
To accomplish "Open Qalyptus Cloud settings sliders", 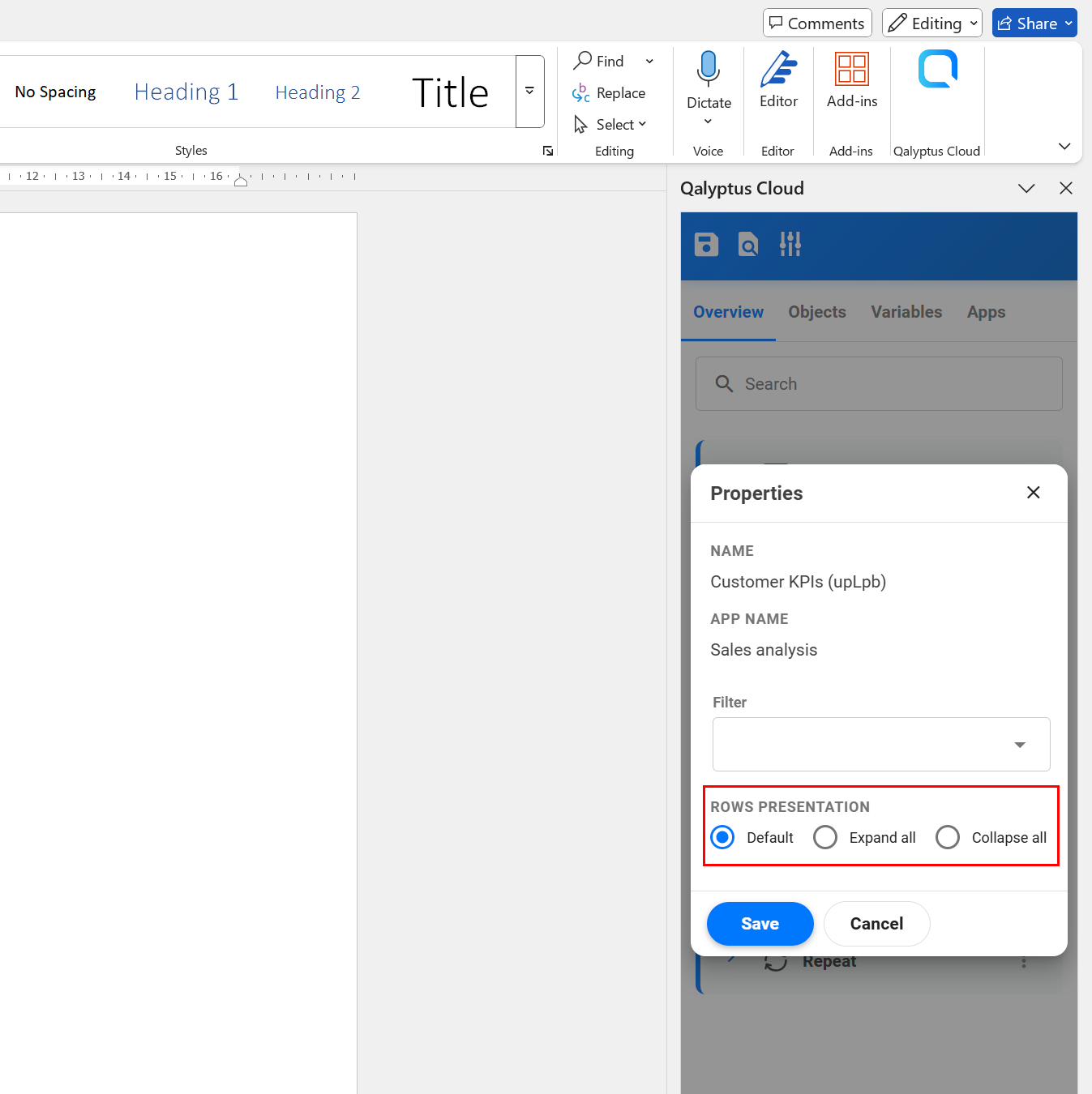I will (x=790, y=244).
